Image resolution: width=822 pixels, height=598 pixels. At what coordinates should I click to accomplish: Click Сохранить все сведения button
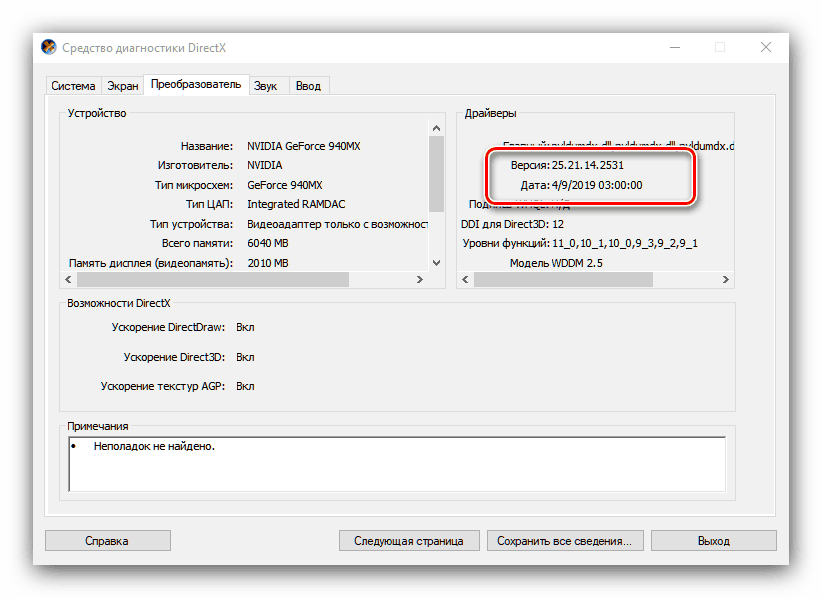(564, 540)
